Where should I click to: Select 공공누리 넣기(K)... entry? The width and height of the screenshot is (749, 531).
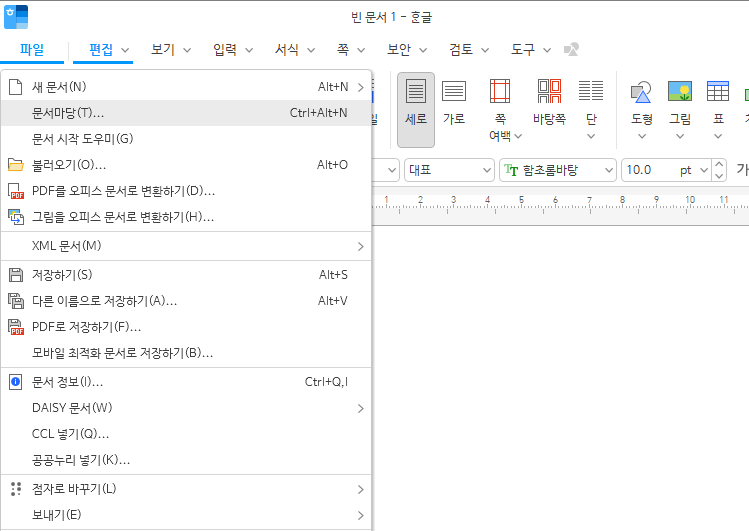click(186, 460)
